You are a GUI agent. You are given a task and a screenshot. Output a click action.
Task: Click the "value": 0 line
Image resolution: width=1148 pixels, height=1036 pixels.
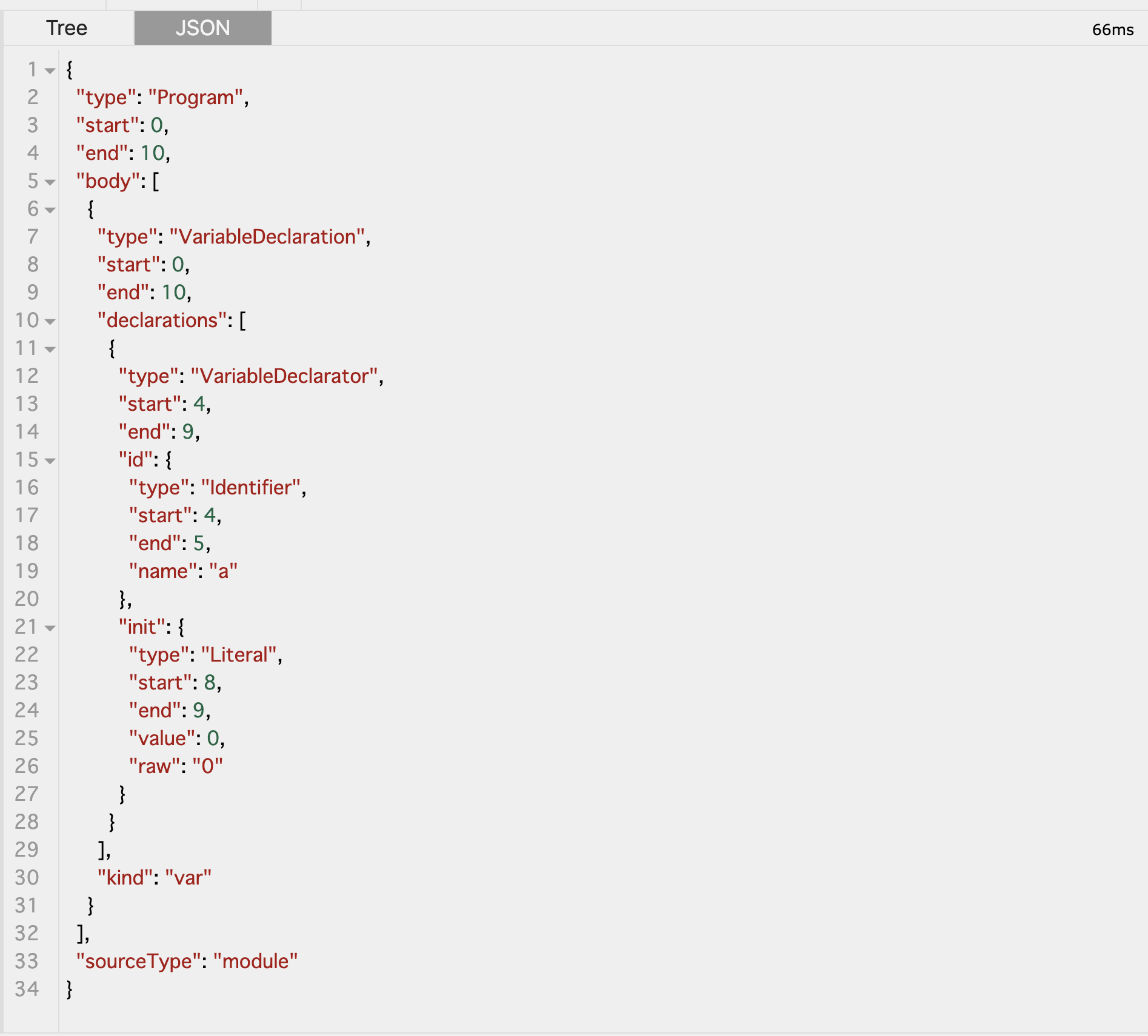[177, 739]
